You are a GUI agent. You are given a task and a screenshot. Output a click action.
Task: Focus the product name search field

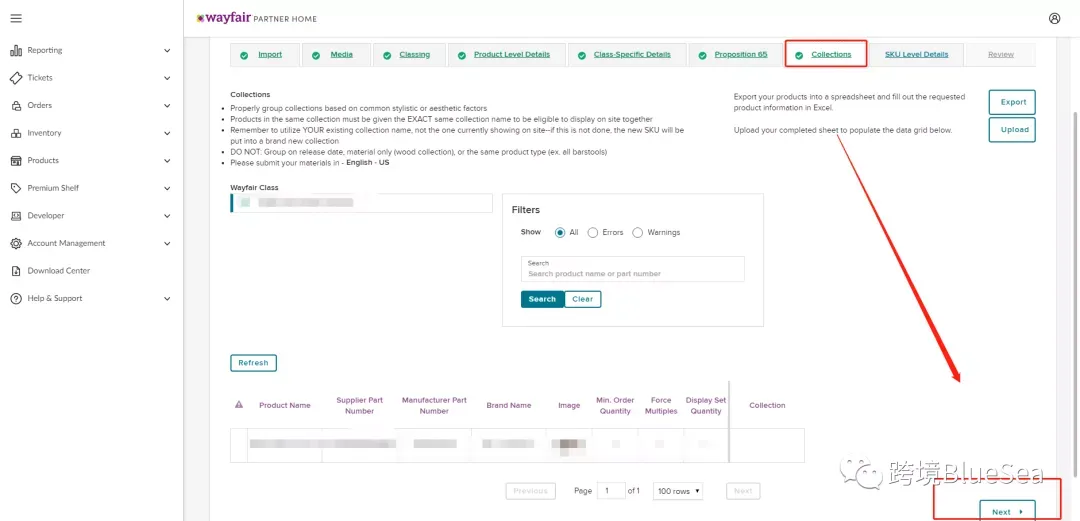(x=633, y=269)
